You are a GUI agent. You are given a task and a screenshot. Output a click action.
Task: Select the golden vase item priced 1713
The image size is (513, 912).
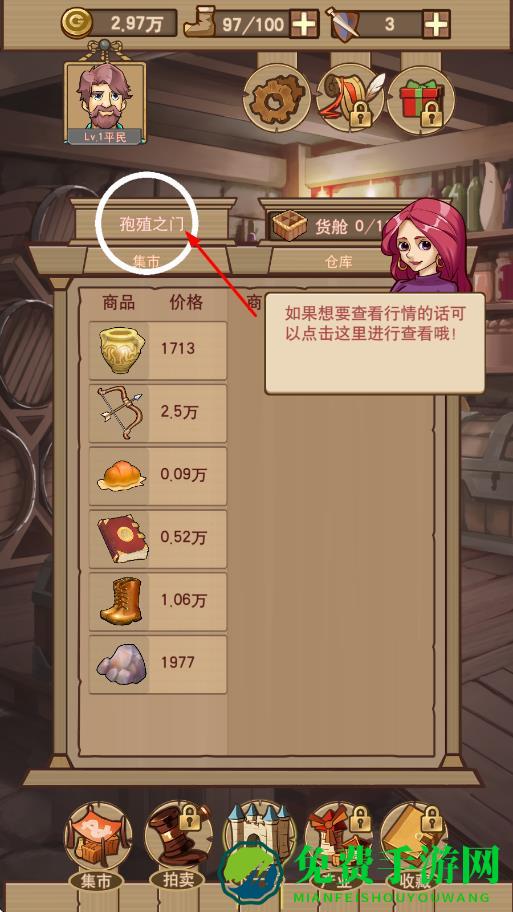[158, 350]
